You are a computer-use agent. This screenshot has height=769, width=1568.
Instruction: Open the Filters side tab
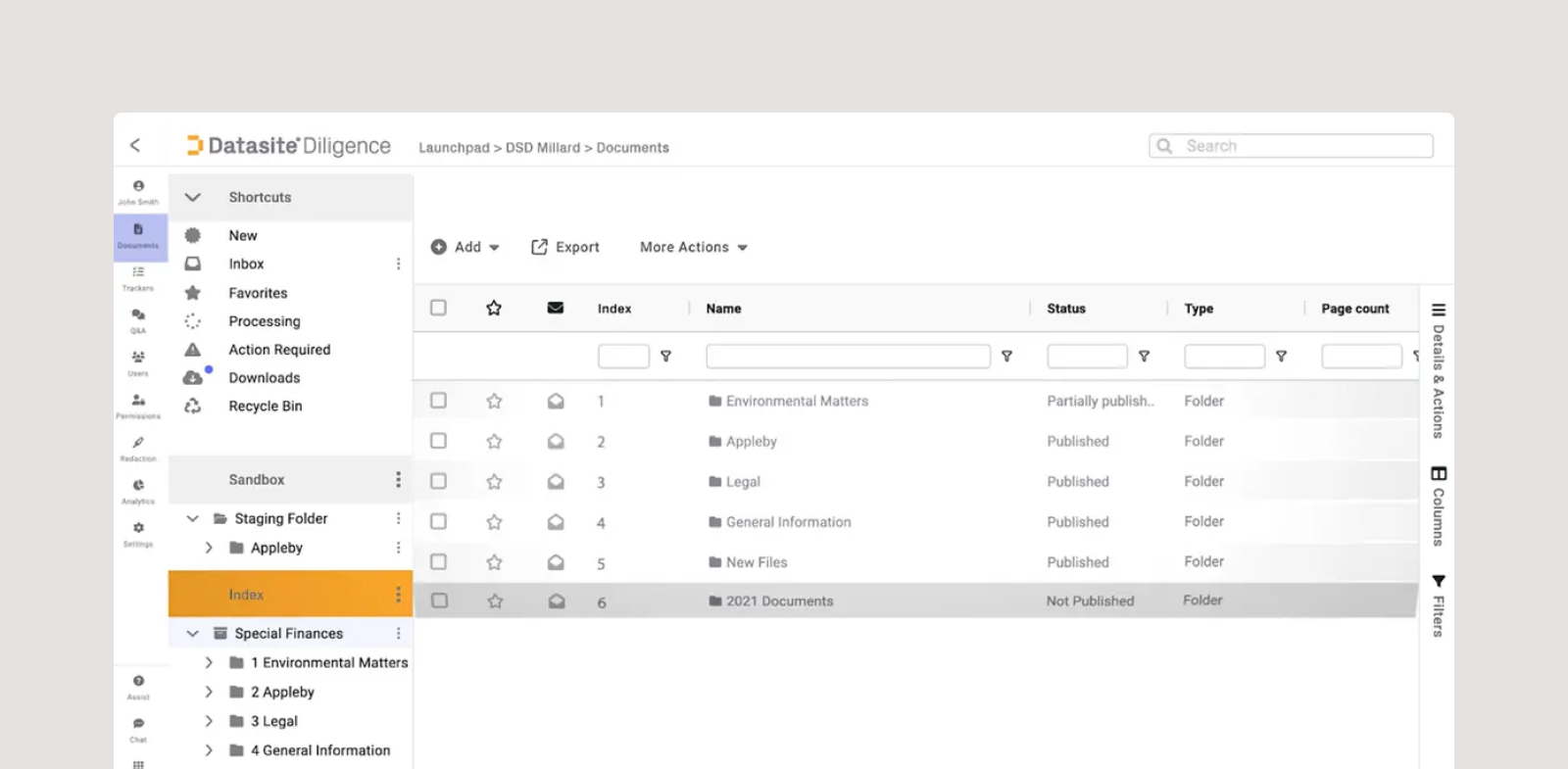pyautogui.click(x=1438, y=605)
